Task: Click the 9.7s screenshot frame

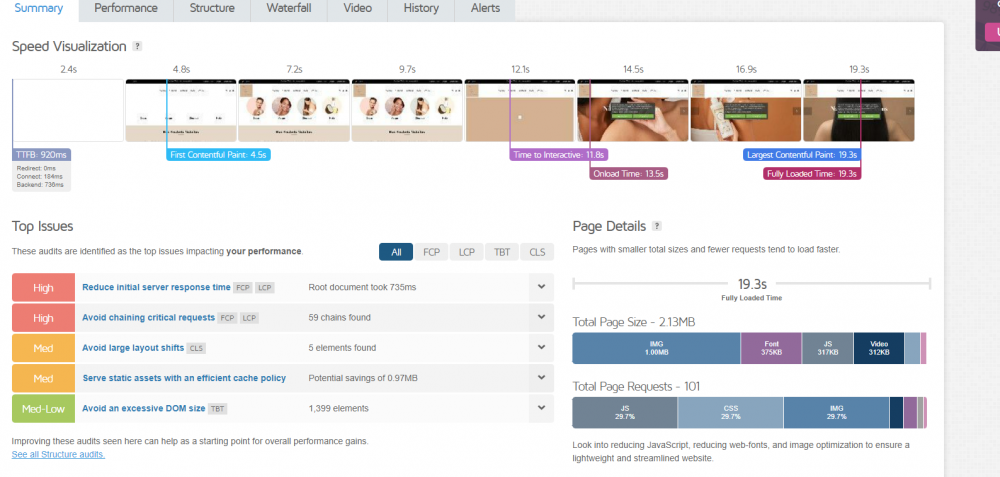Action: [x=407, y=110]
